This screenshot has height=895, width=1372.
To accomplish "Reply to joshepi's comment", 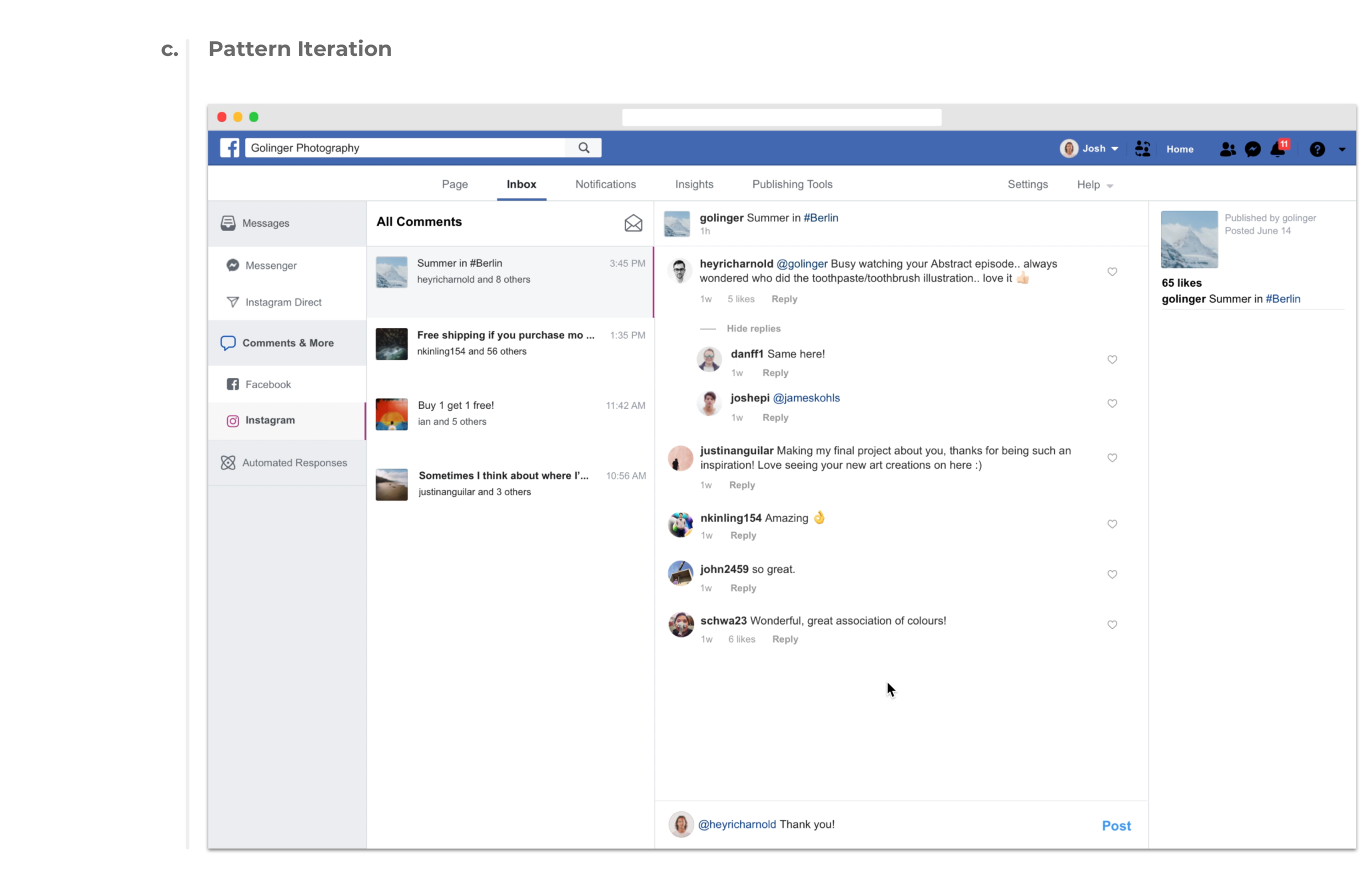I will (x=774, y=417).
